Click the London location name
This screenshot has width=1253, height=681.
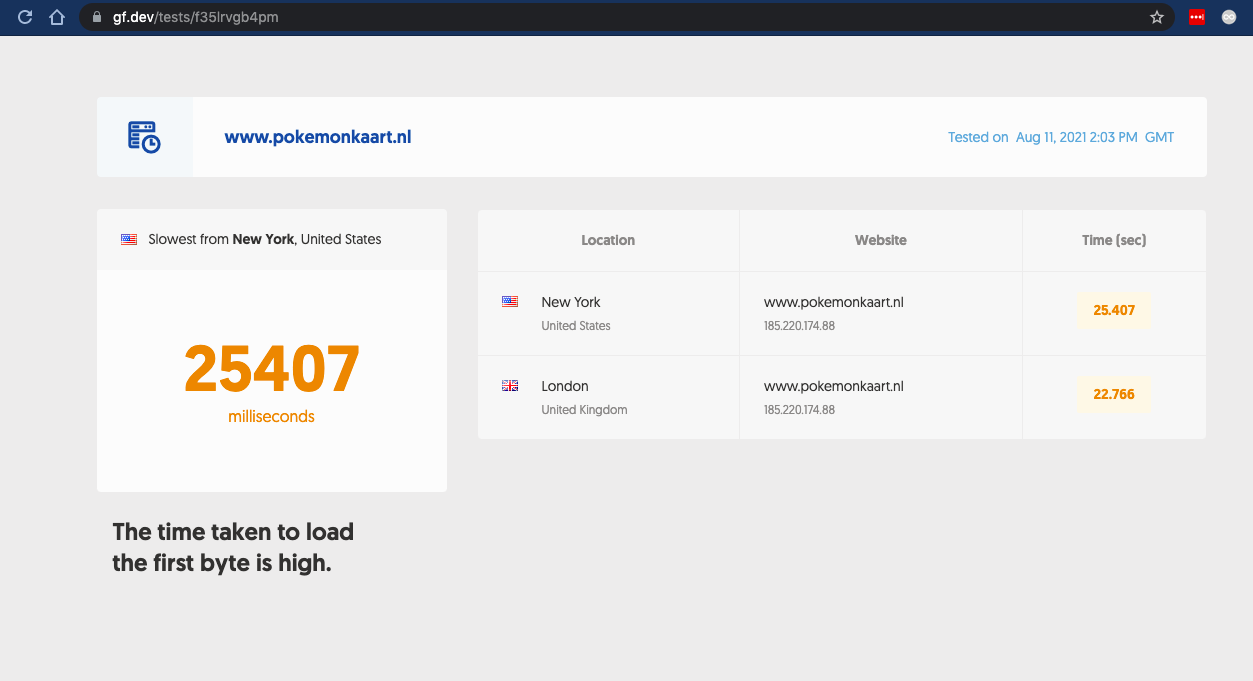coord(565,386)
